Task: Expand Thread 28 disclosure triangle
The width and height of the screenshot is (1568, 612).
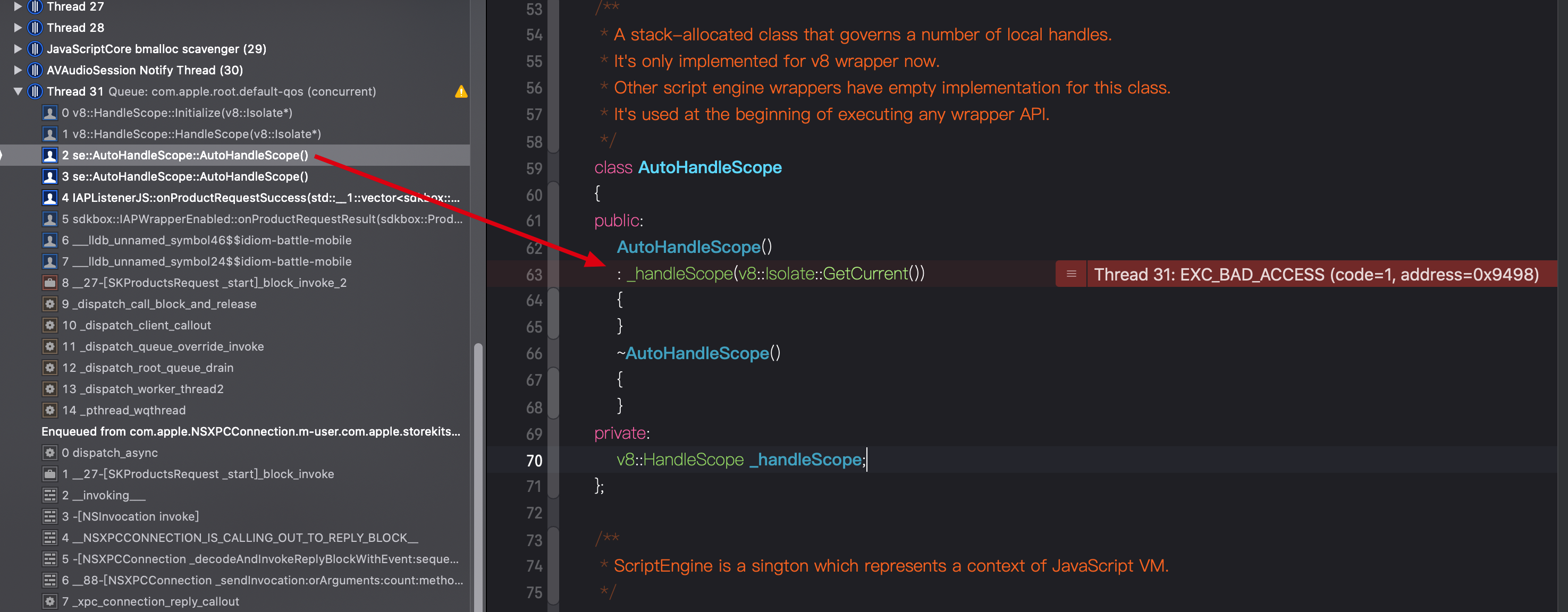Action: coord(18,28)
